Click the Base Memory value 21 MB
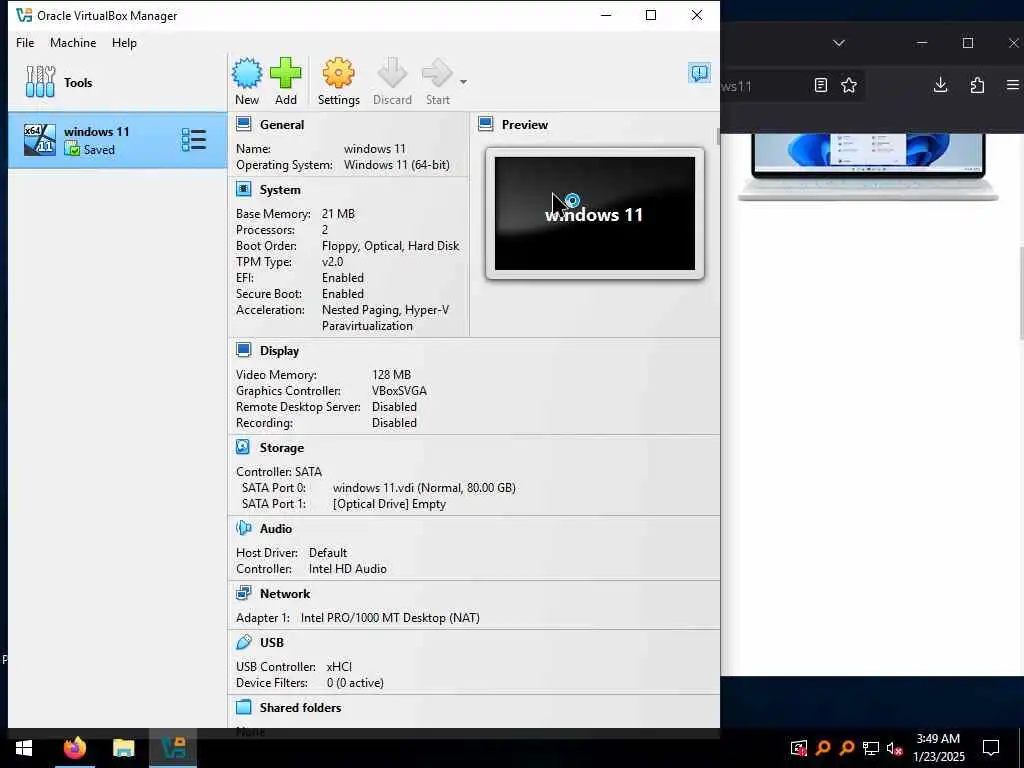1024x768 pixels. (x=338, y=214)
